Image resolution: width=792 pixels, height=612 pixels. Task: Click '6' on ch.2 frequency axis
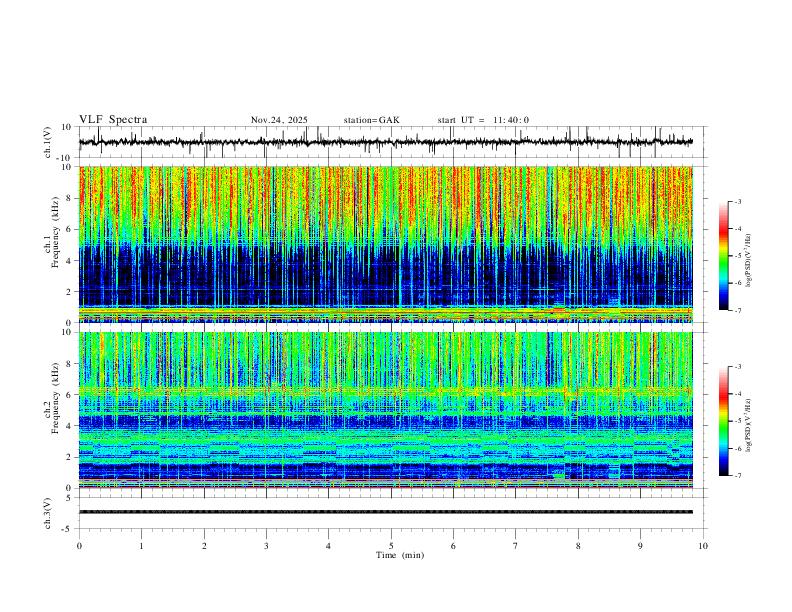click(x=69, y=394)
